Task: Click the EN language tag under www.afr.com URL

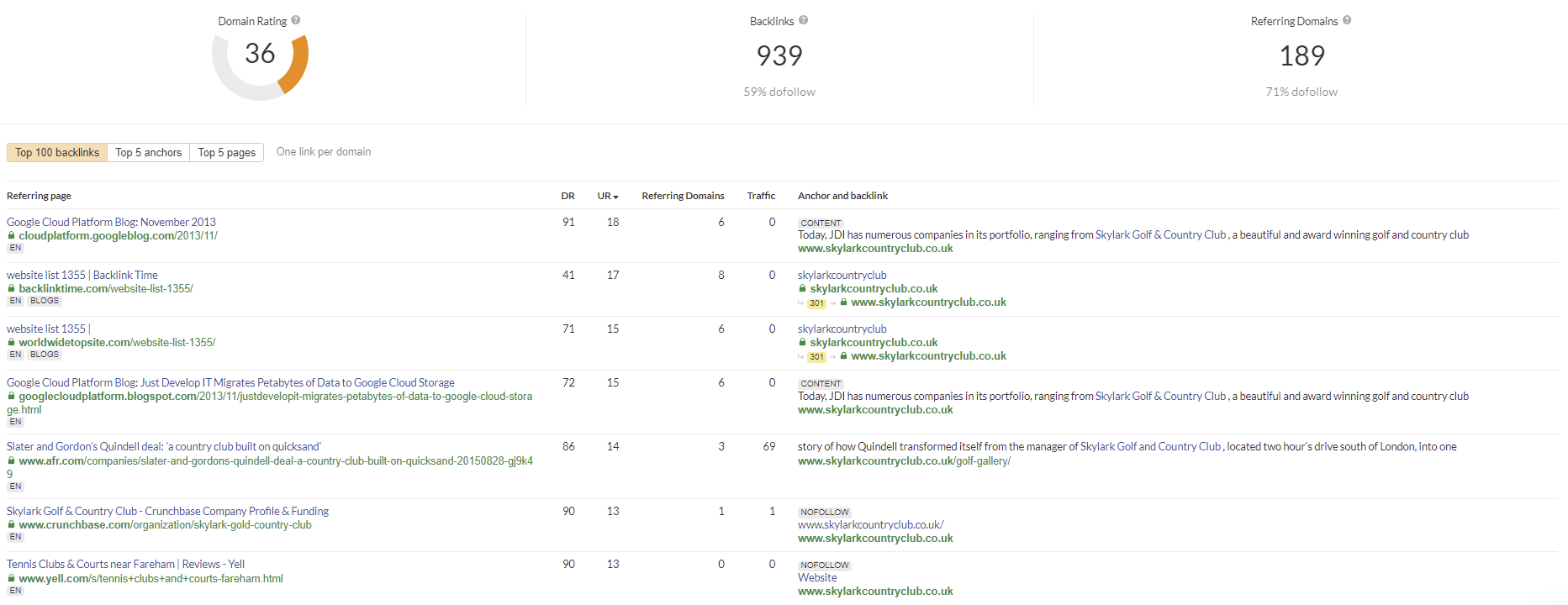Action: pyautogui.click(x=15, y=487)
